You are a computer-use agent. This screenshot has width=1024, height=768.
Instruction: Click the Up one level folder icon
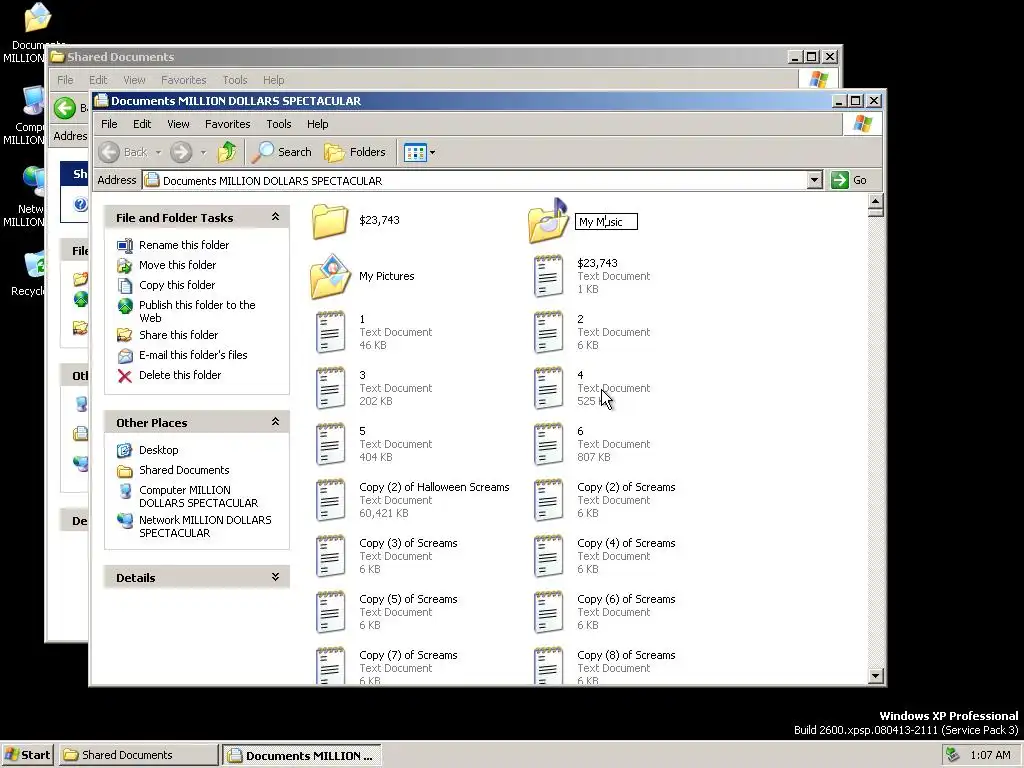coord(227,152)
